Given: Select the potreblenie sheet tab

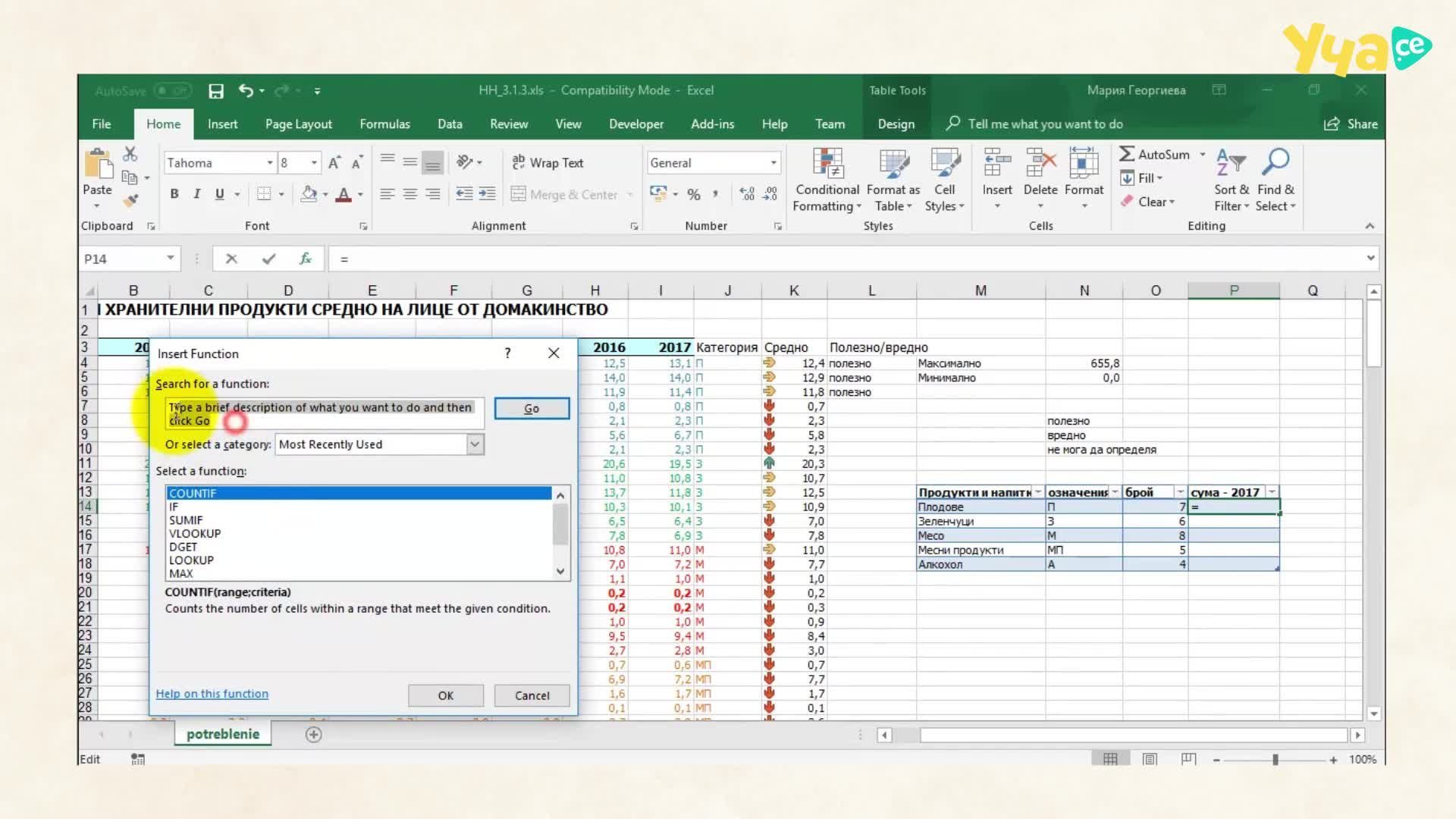Looking at the screenshot, I should point(223,734).
